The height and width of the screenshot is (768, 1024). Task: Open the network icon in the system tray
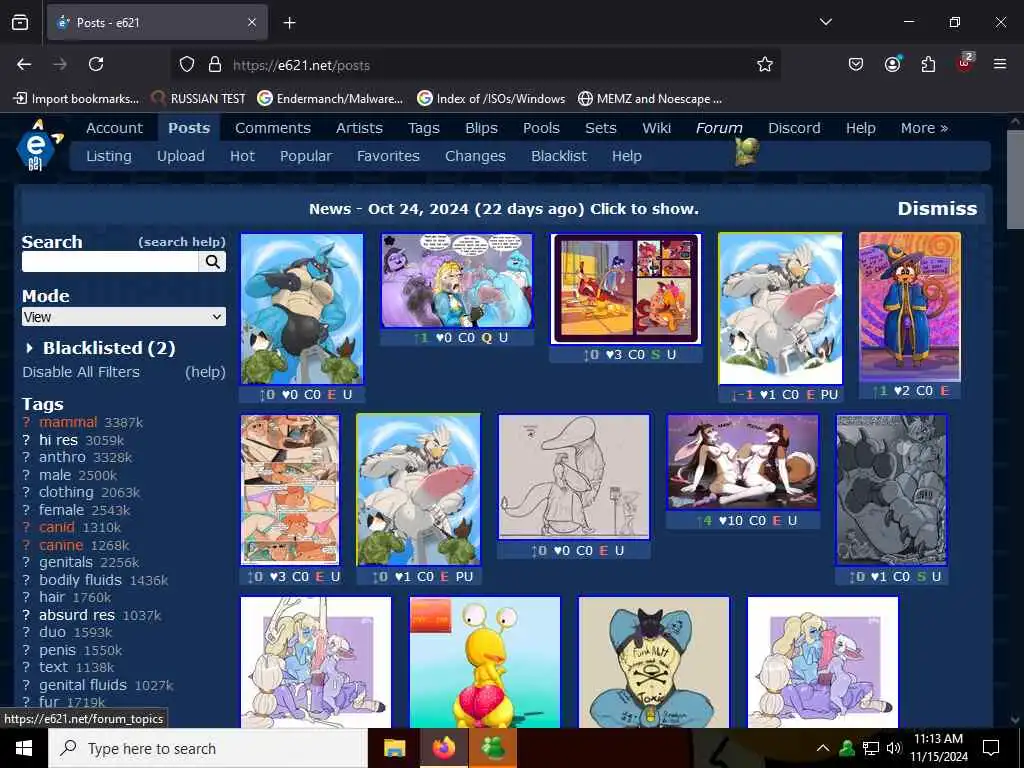[871, 748]
